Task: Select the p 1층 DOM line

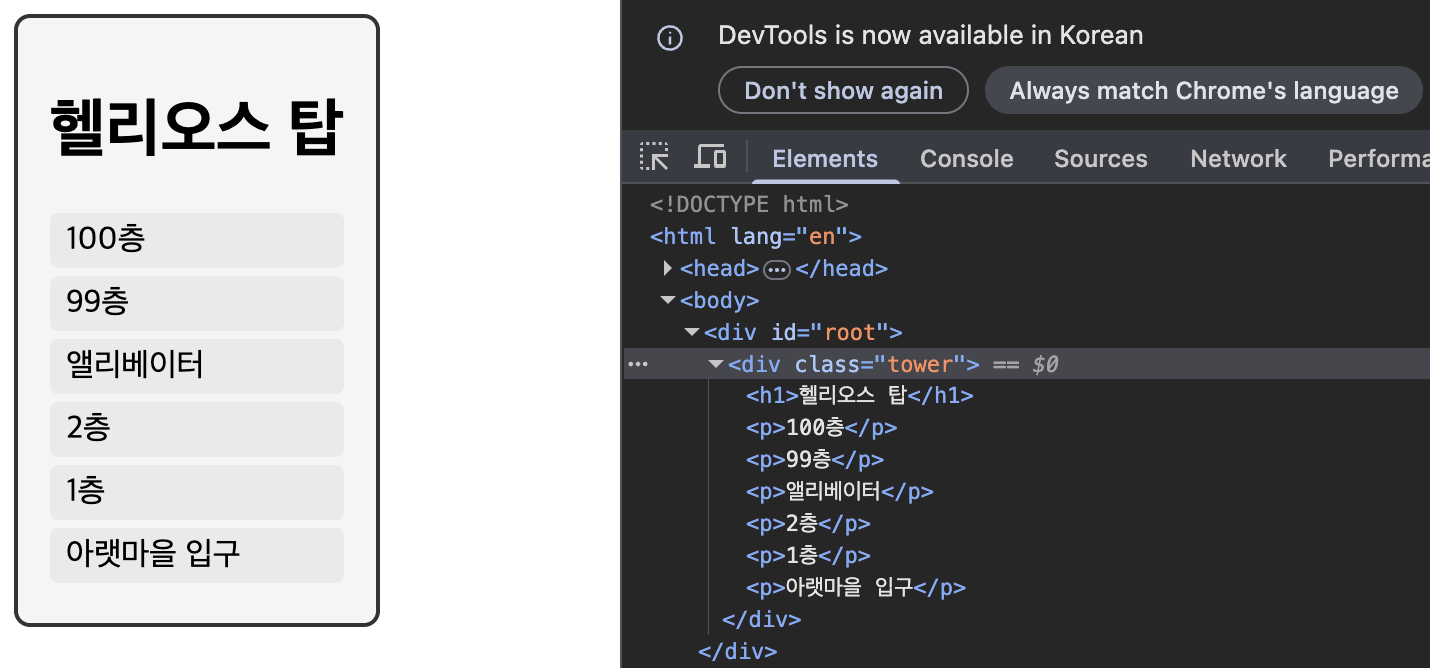Action: pos(808,556)
